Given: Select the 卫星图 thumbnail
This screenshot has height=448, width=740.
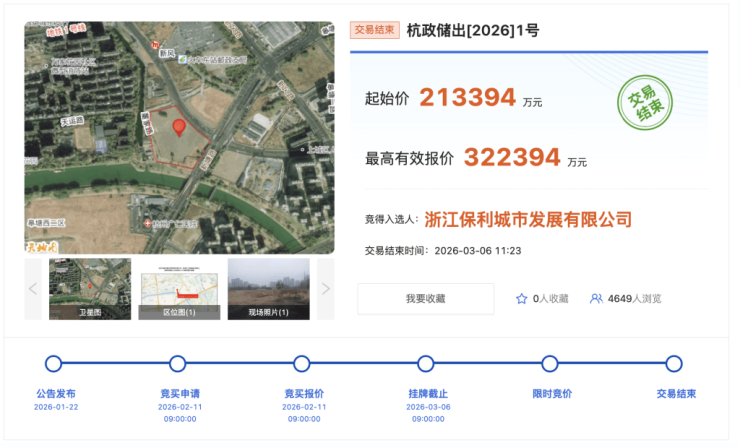Looking at the screenshot, I should [90, 289].
